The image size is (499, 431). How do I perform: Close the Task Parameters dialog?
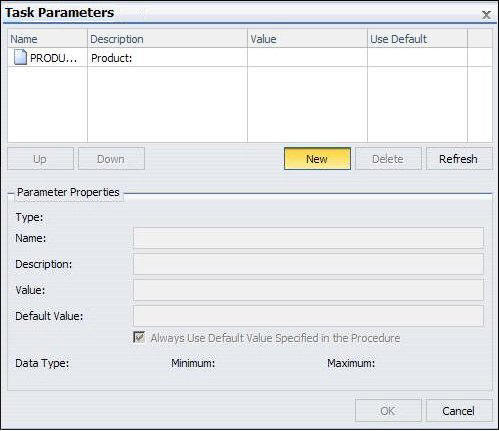(486, 15)
